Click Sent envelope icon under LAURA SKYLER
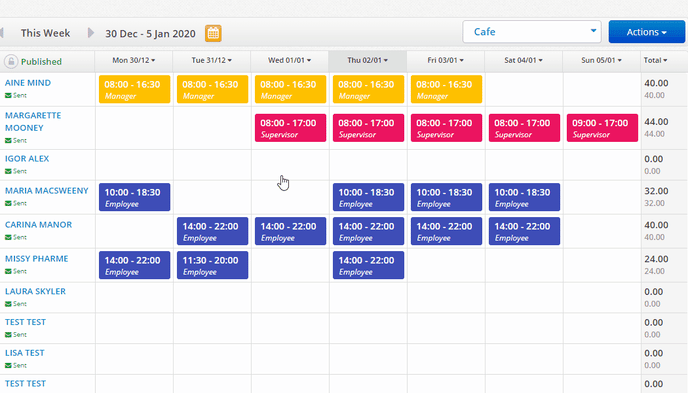Screen dimensions: 688x393 point(8,304)
